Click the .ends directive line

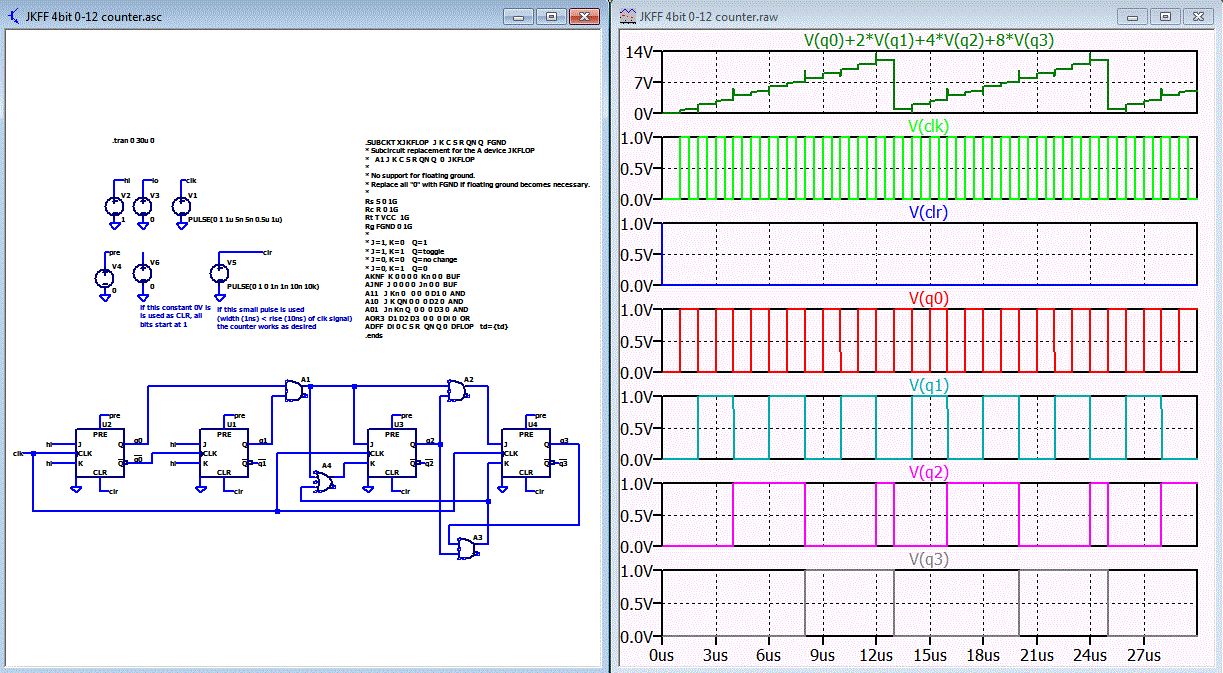coord(374,336)
